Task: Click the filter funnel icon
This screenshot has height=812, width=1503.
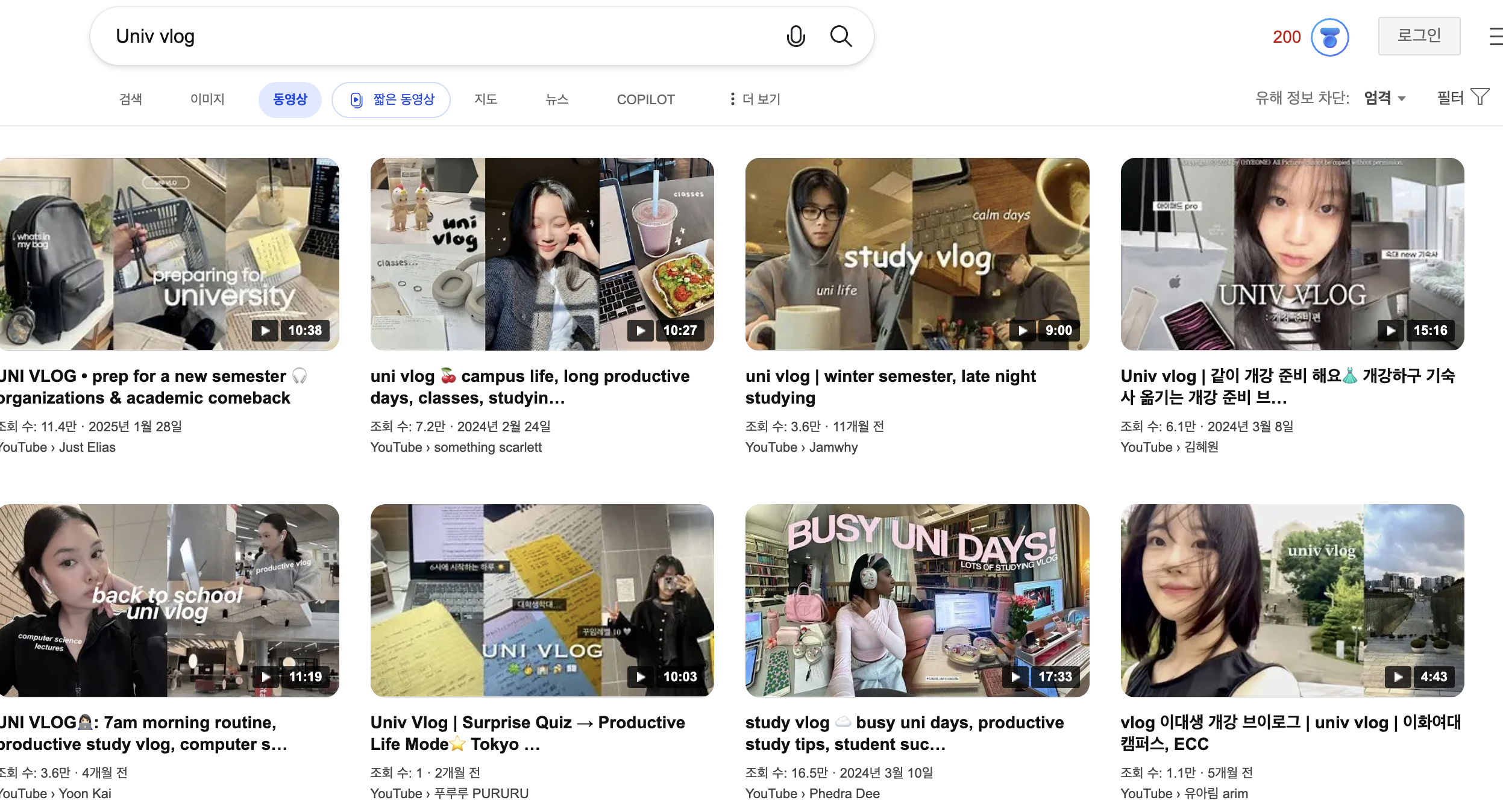Action: coord(1479,97)
